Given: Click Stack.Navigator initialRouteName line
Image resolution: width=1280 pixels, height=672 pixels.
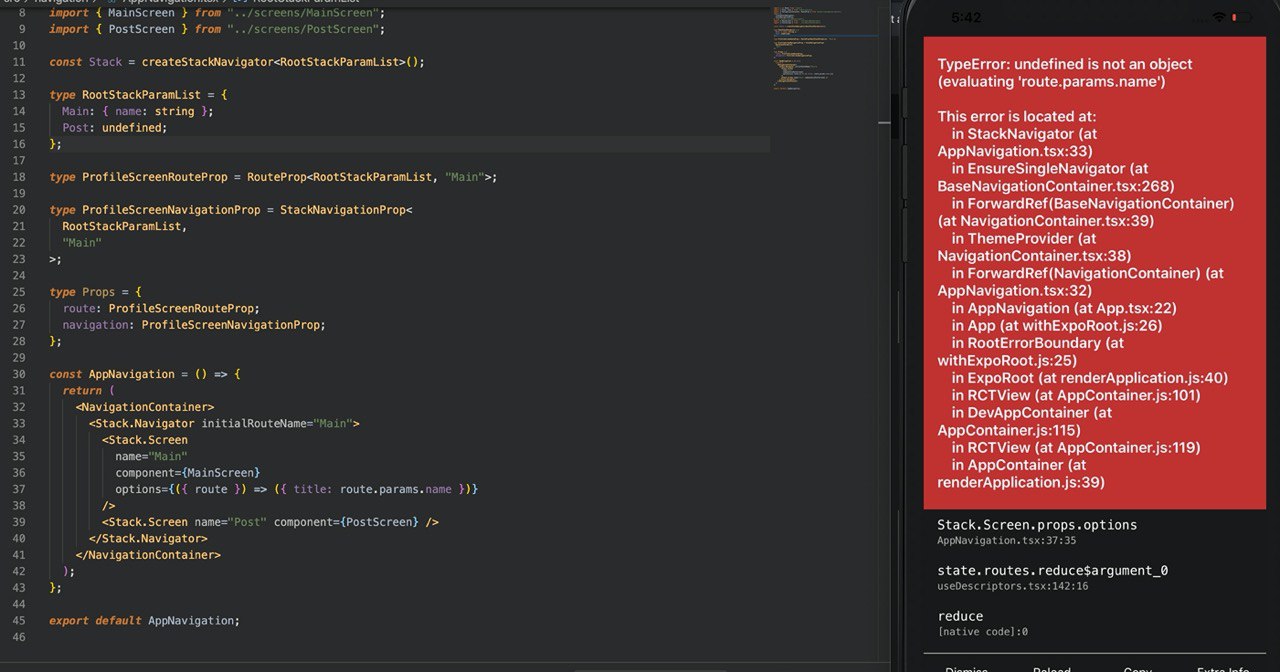Looking at the screenshot, I should 224,423.
